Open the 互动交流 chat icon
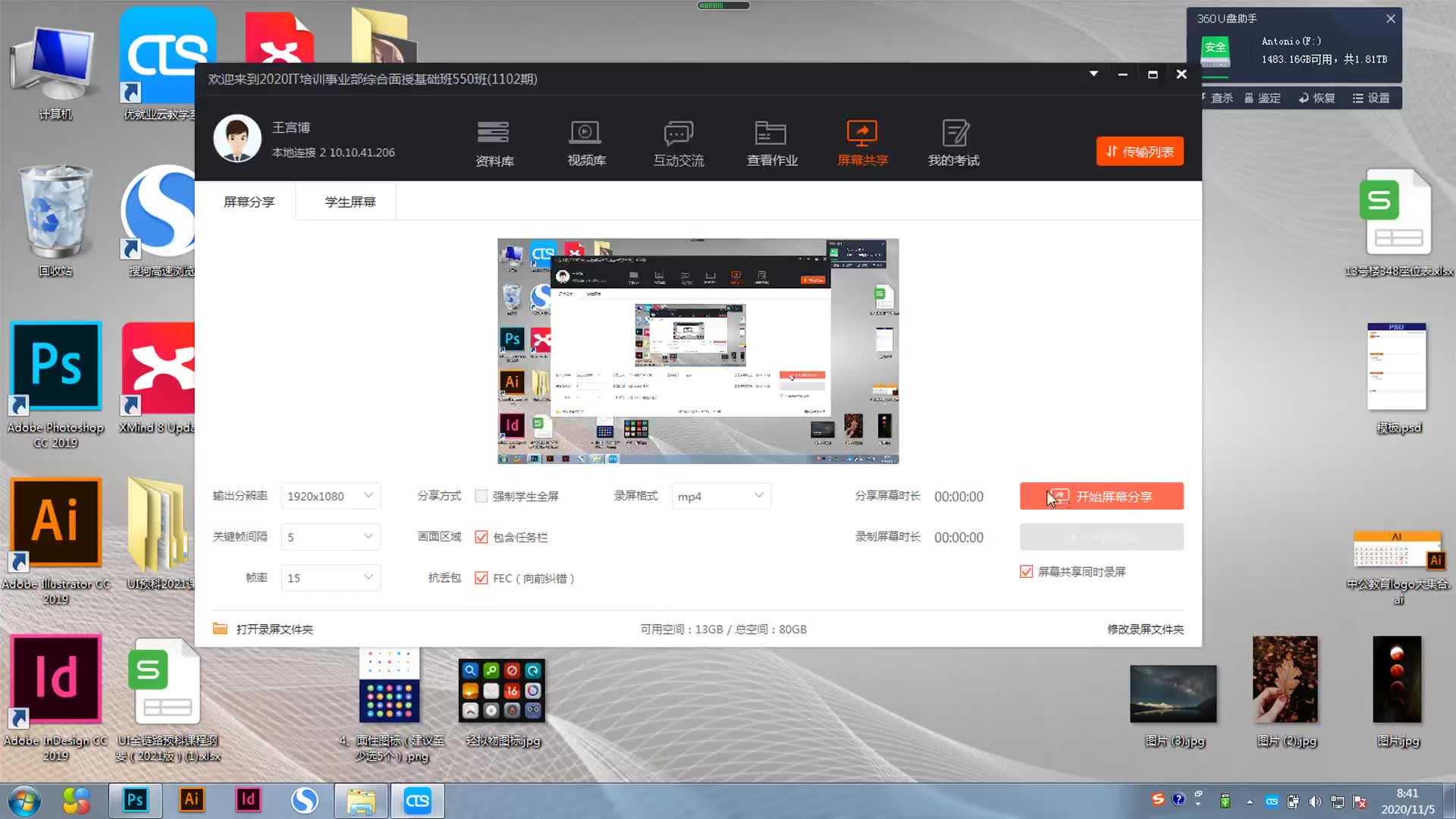 [x=678, y=133]
